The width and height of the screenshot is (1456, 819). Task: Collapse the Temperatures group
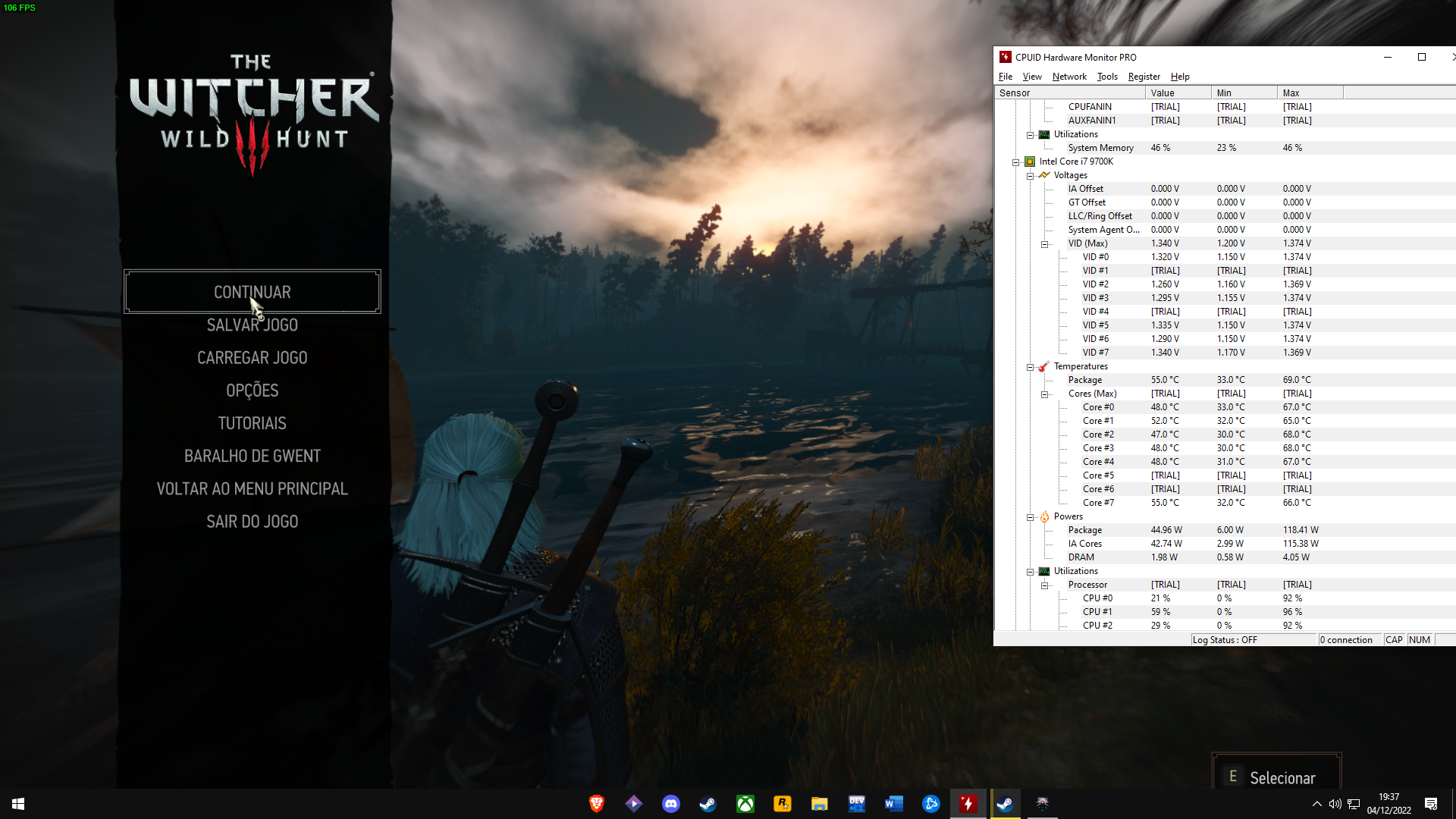coord(1030,367)
